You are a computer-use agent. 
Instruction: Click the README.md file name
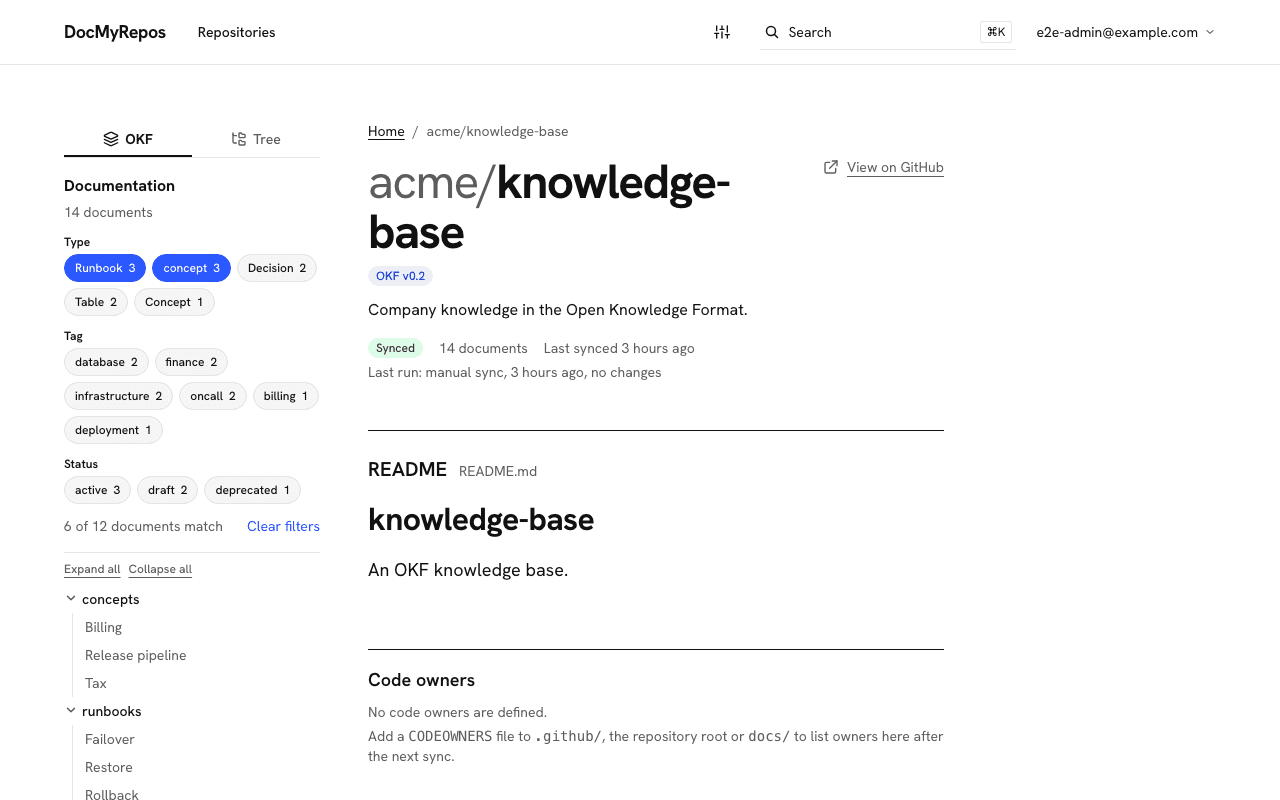[498, 471]
